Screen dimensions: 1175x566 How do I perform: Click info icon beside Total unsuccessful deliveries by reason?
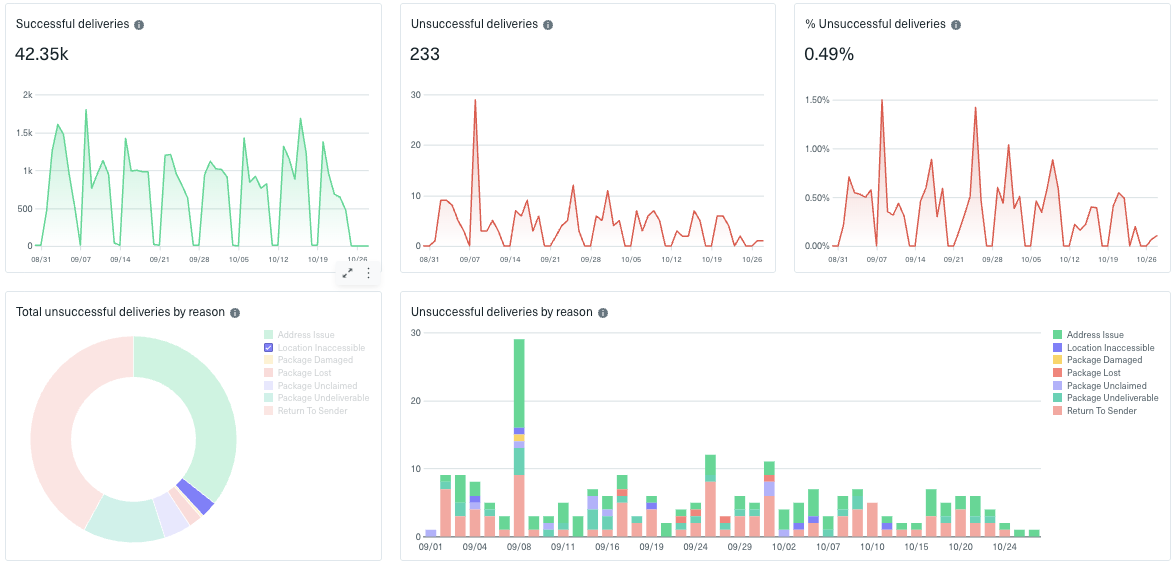(x=235, y=313)
